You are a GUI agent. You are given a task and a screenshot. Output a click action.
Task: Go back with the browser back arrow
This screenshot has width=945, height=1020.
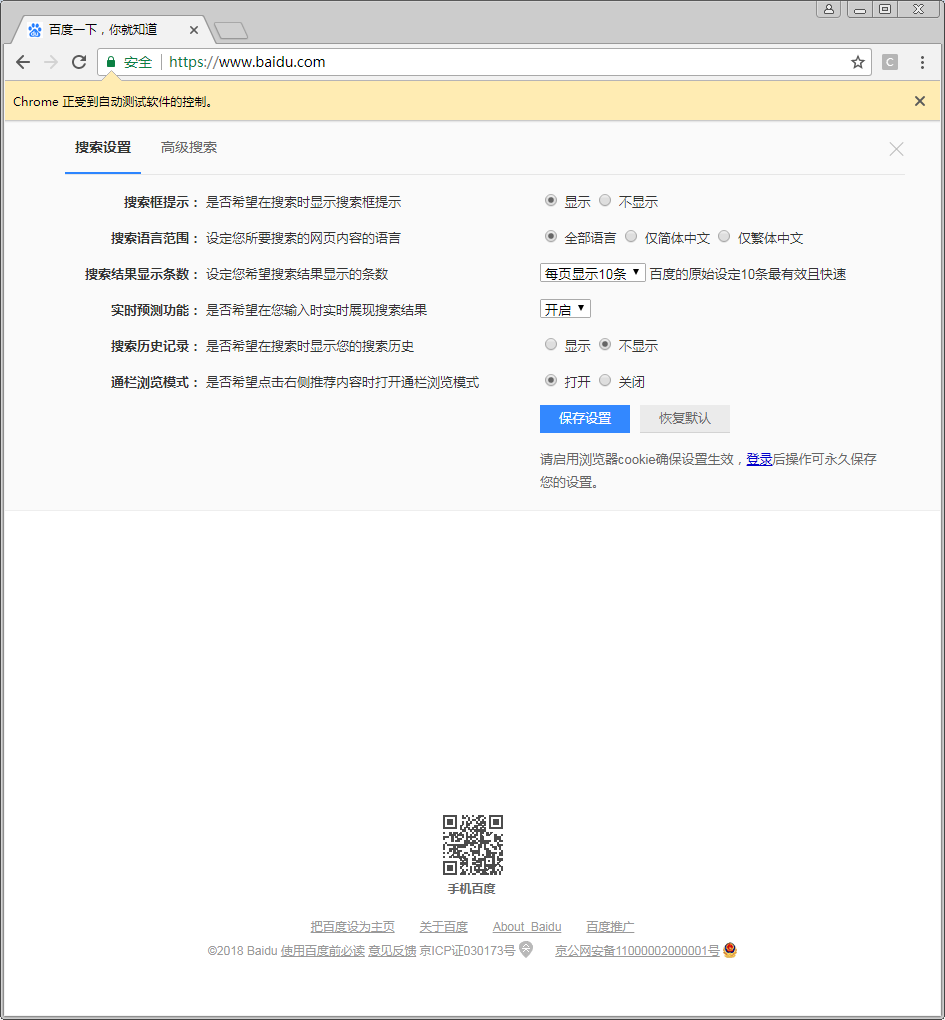click(23, 62)
